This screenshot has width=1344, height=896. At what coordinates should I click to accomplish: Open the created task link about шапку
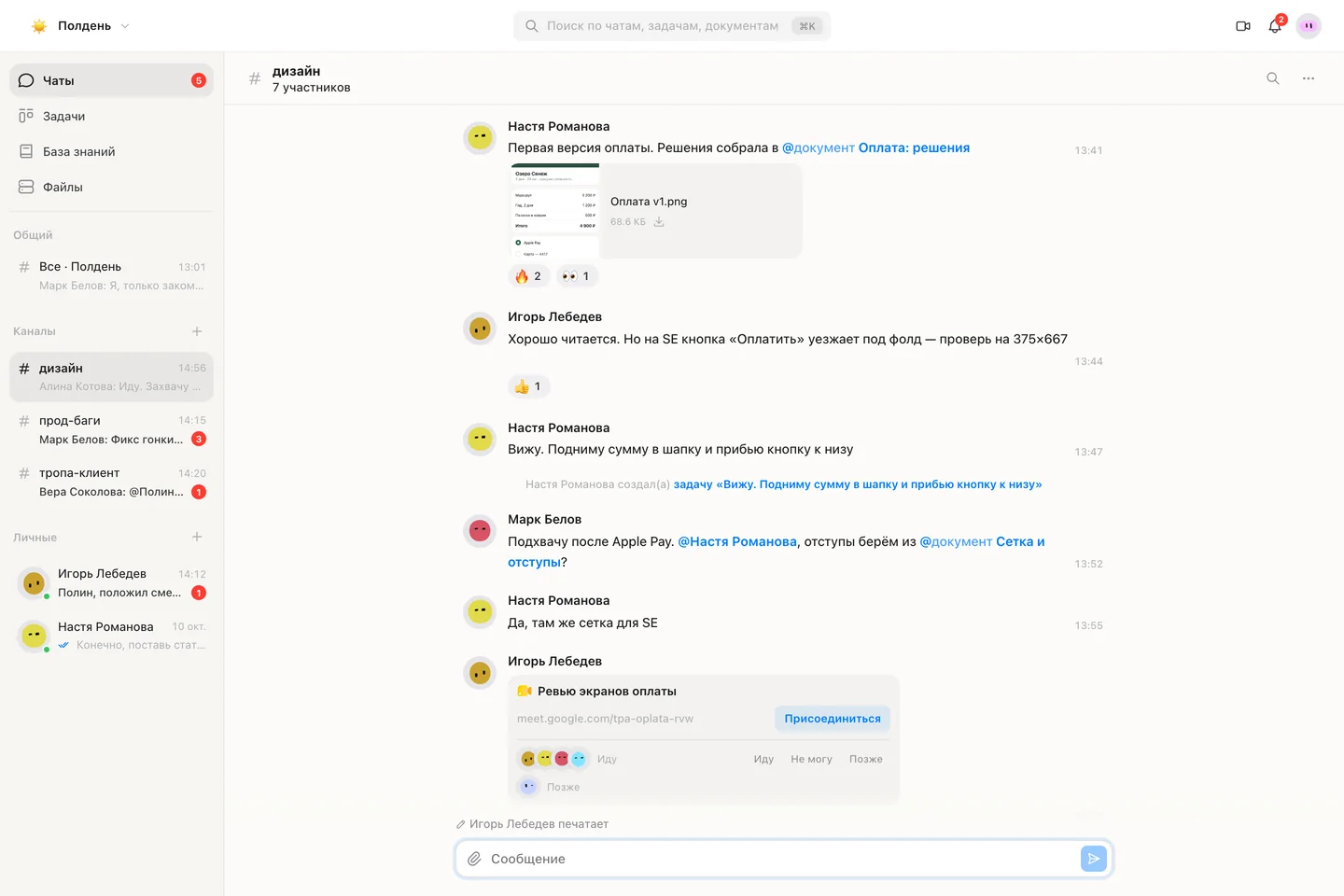tap(858, 484)
